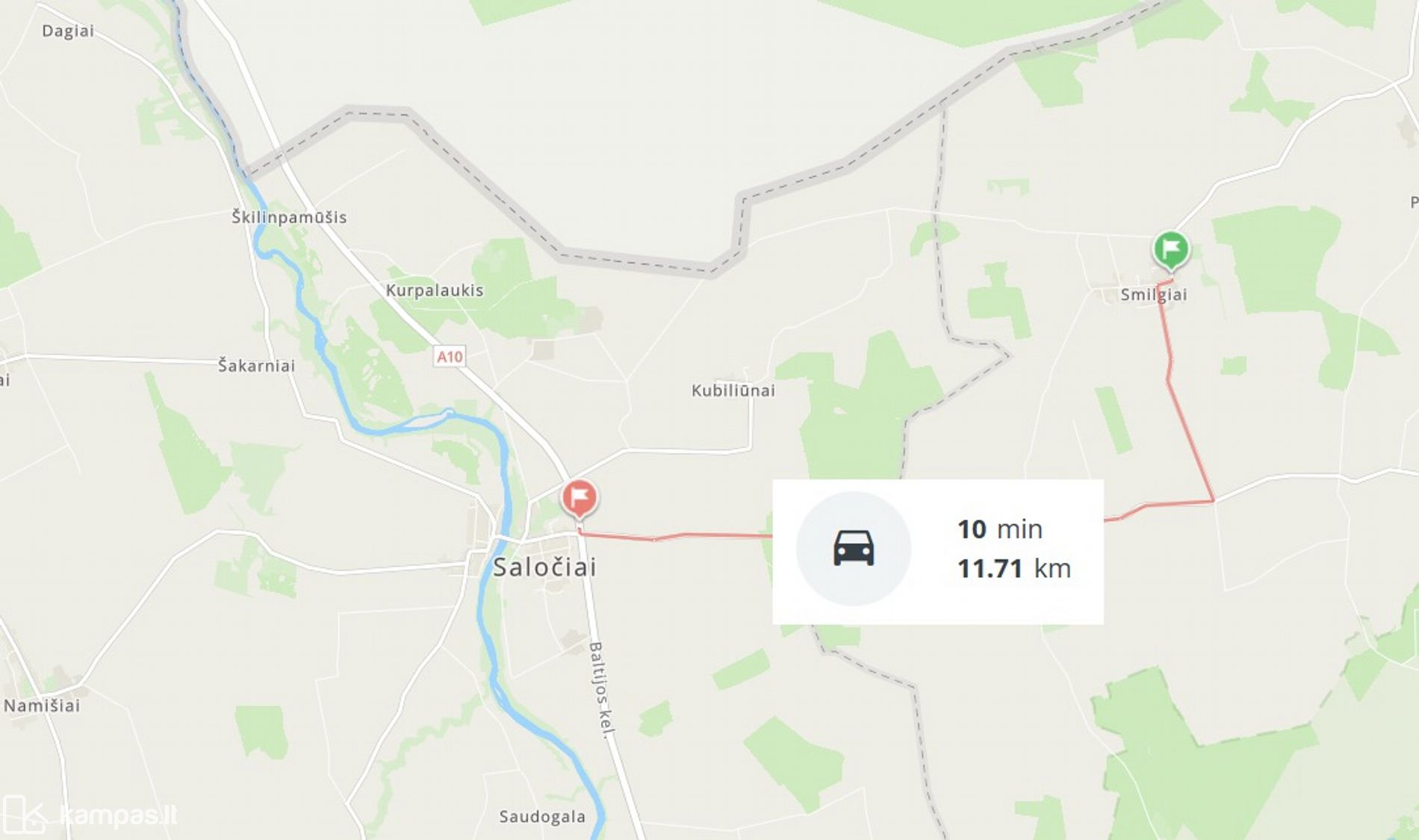This screenshot has height=840, width=1419.
Task: Click the A10 road shield
Action: pos(450,357)
